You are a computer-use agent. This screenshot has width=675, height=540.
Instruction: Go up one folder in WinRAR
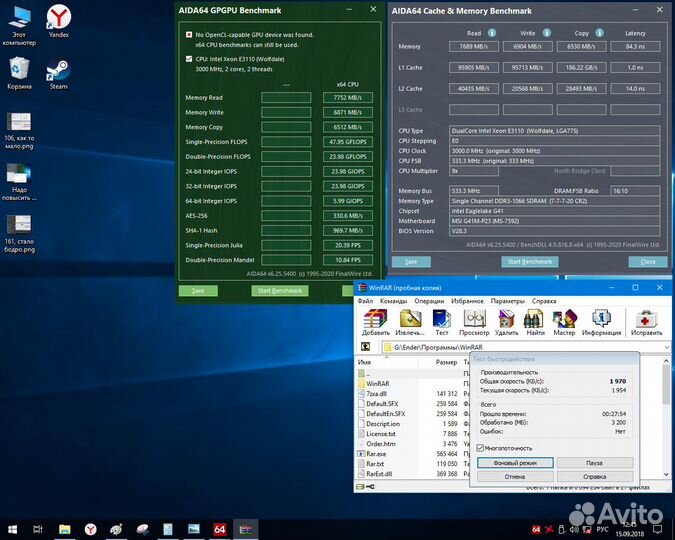[x=365, y=347]
